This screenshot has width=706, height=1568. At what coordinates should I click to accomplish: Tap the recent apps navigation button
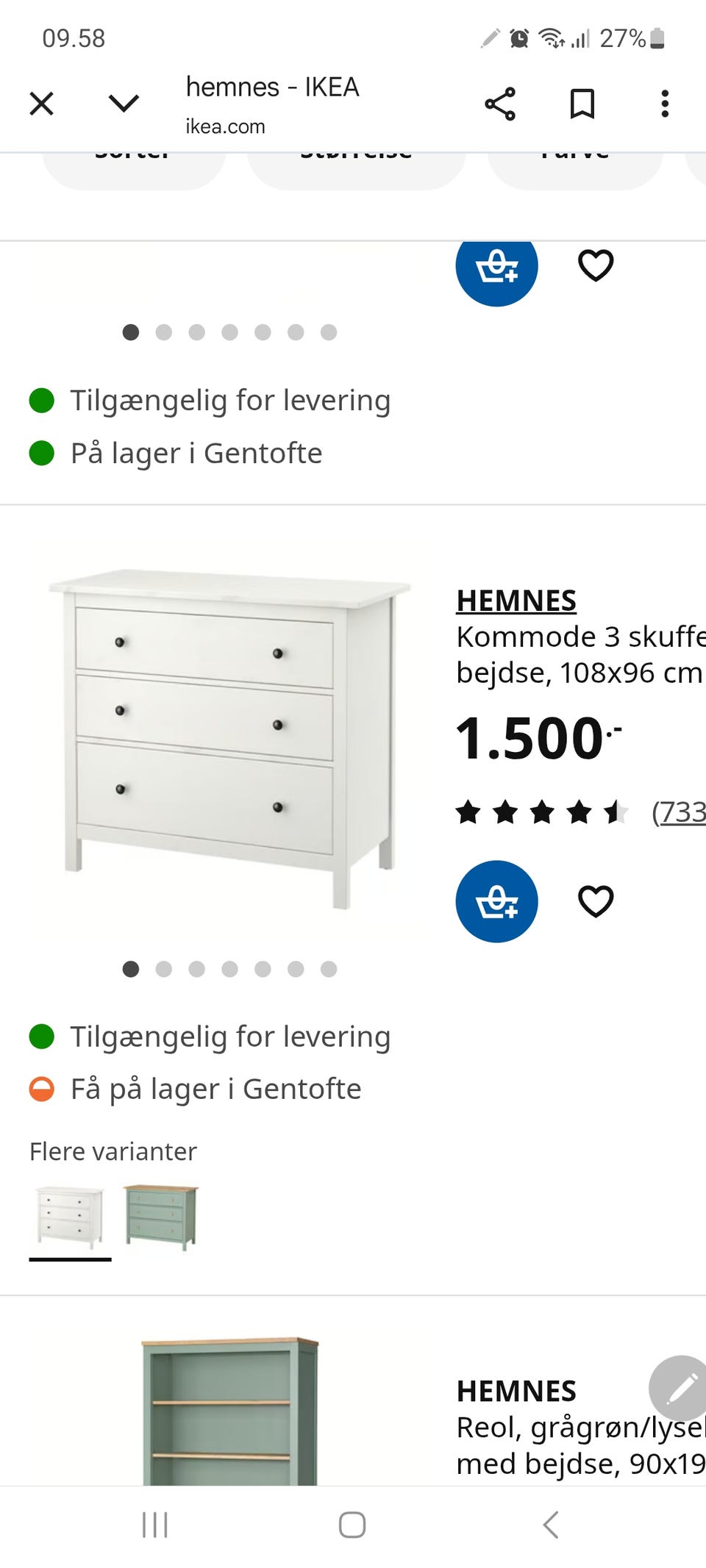click(155, 1524)
